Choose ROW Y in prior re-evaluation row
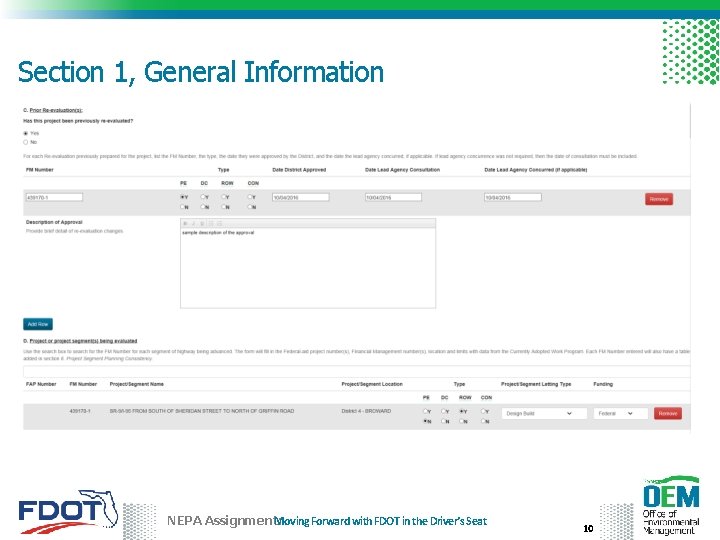This screenshot has width=720, height=540. [x=224, y=197]
